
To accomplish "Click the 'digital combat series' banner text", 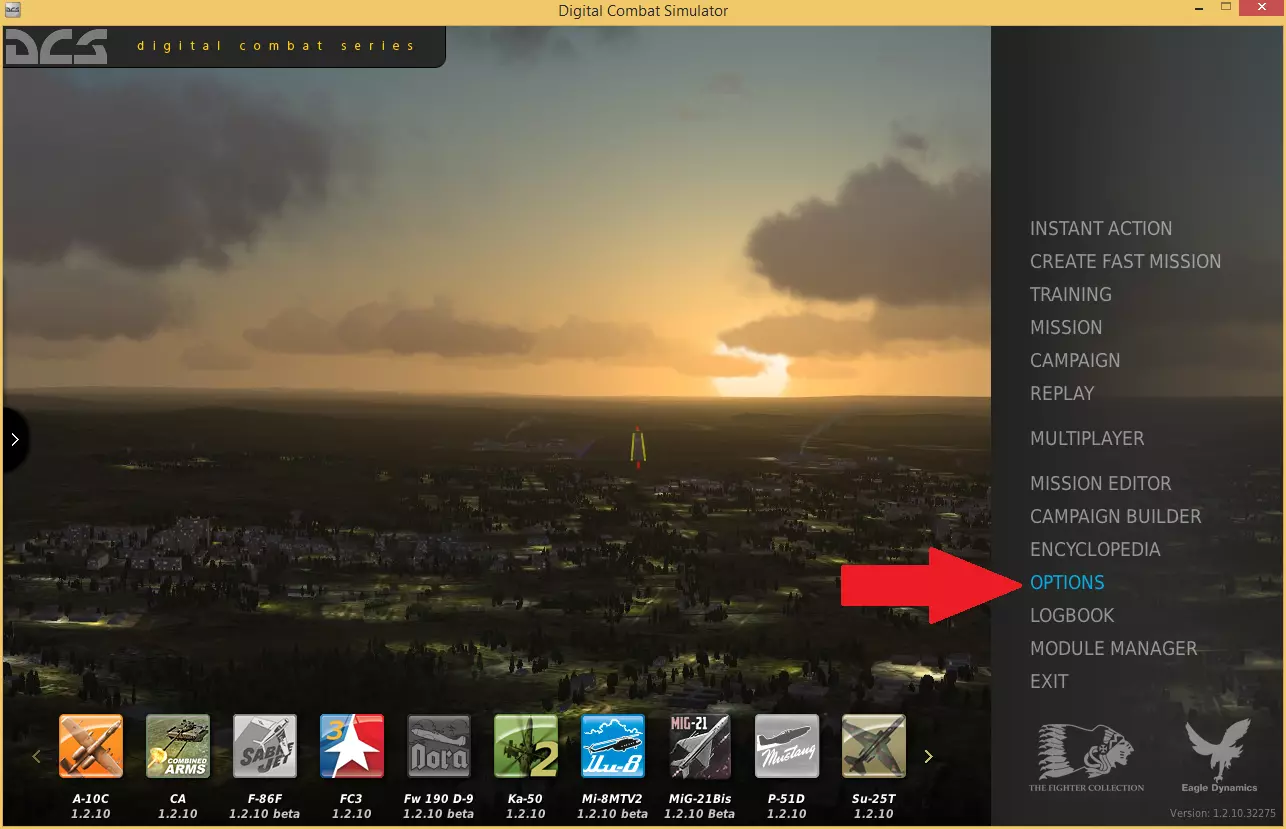I will pyautogui.click(x=276, y=46).
